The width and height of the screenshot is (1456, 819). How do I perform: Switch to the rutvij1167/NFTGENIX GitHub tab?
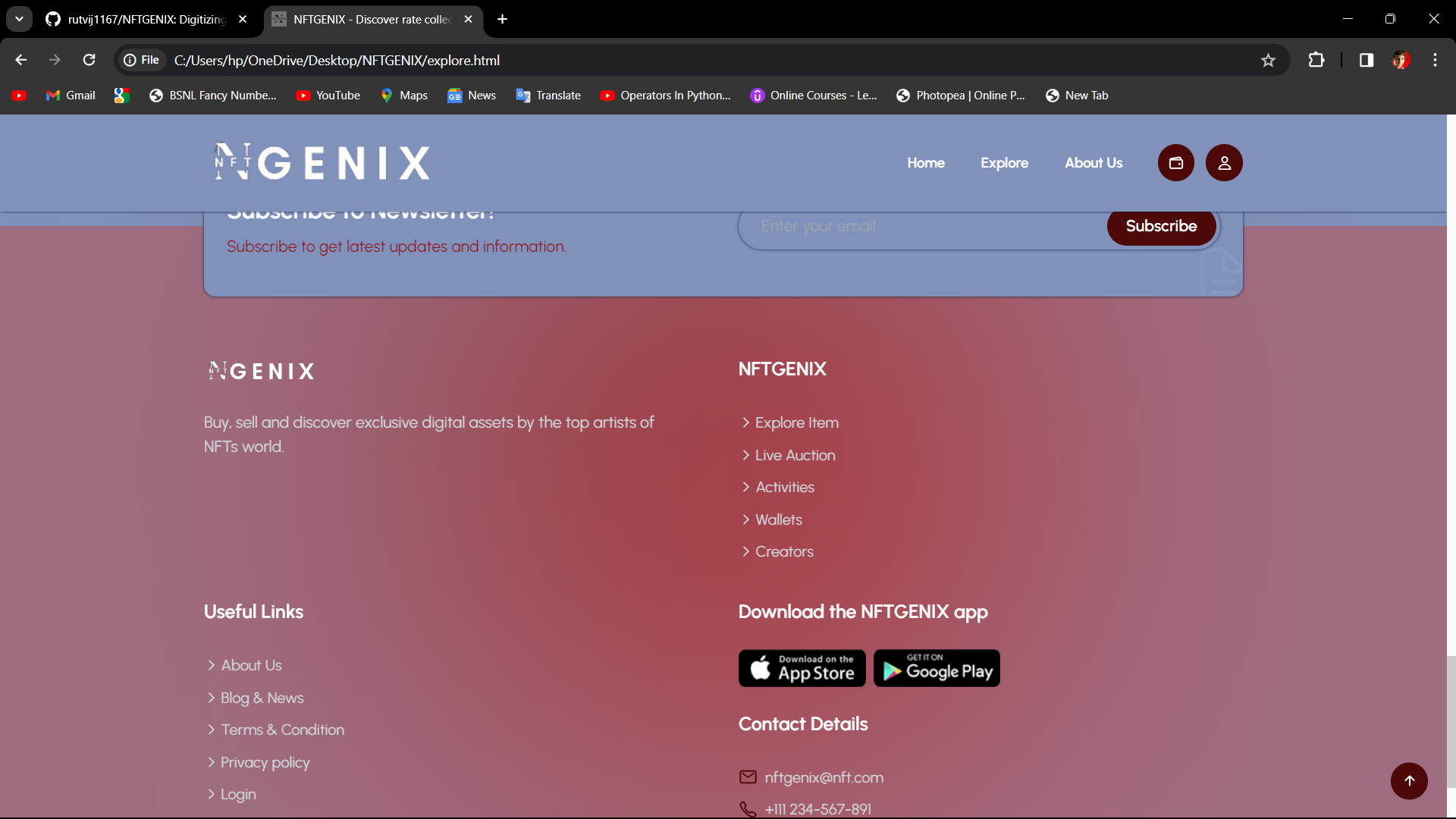pos(146,19)
